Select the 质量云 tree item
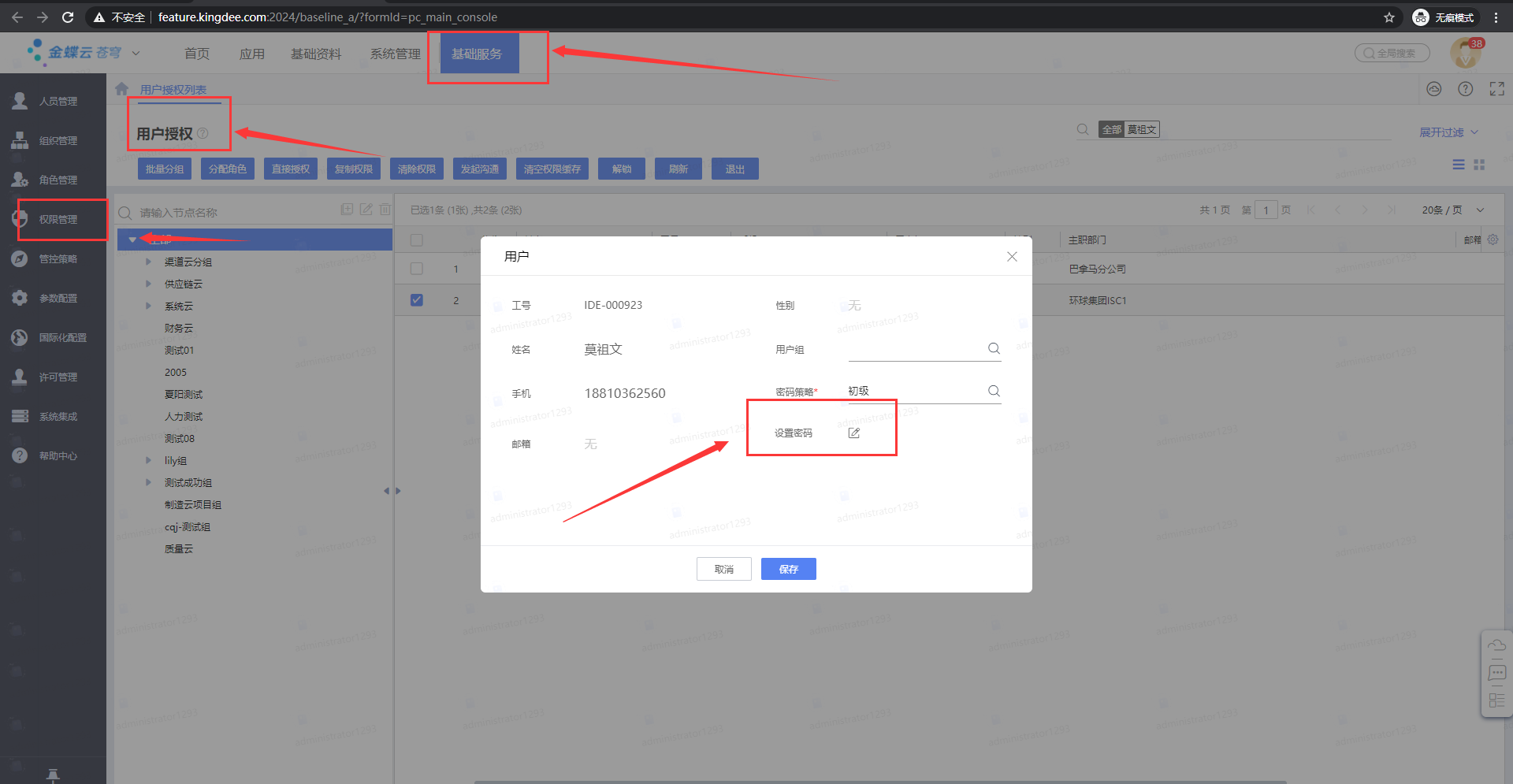 179,548
